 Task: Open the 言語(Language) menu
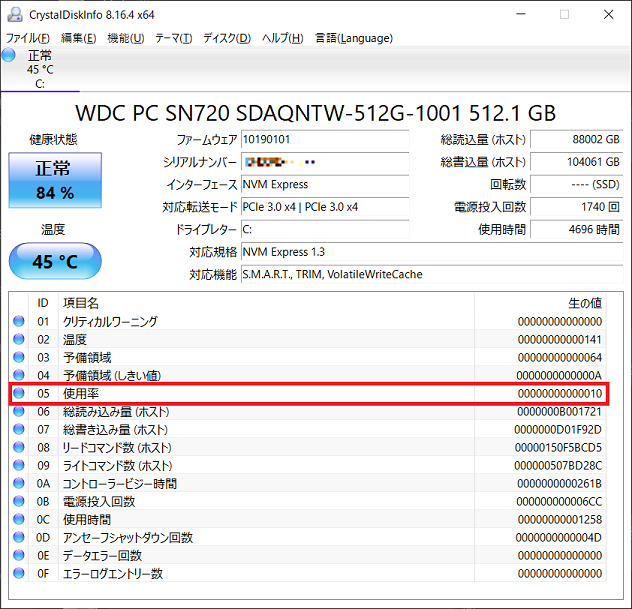353,38
